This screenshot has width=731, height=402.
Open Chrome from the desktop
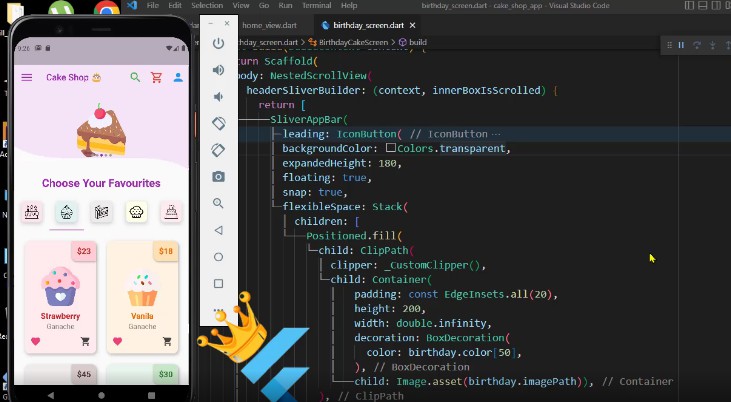[106, 8]
